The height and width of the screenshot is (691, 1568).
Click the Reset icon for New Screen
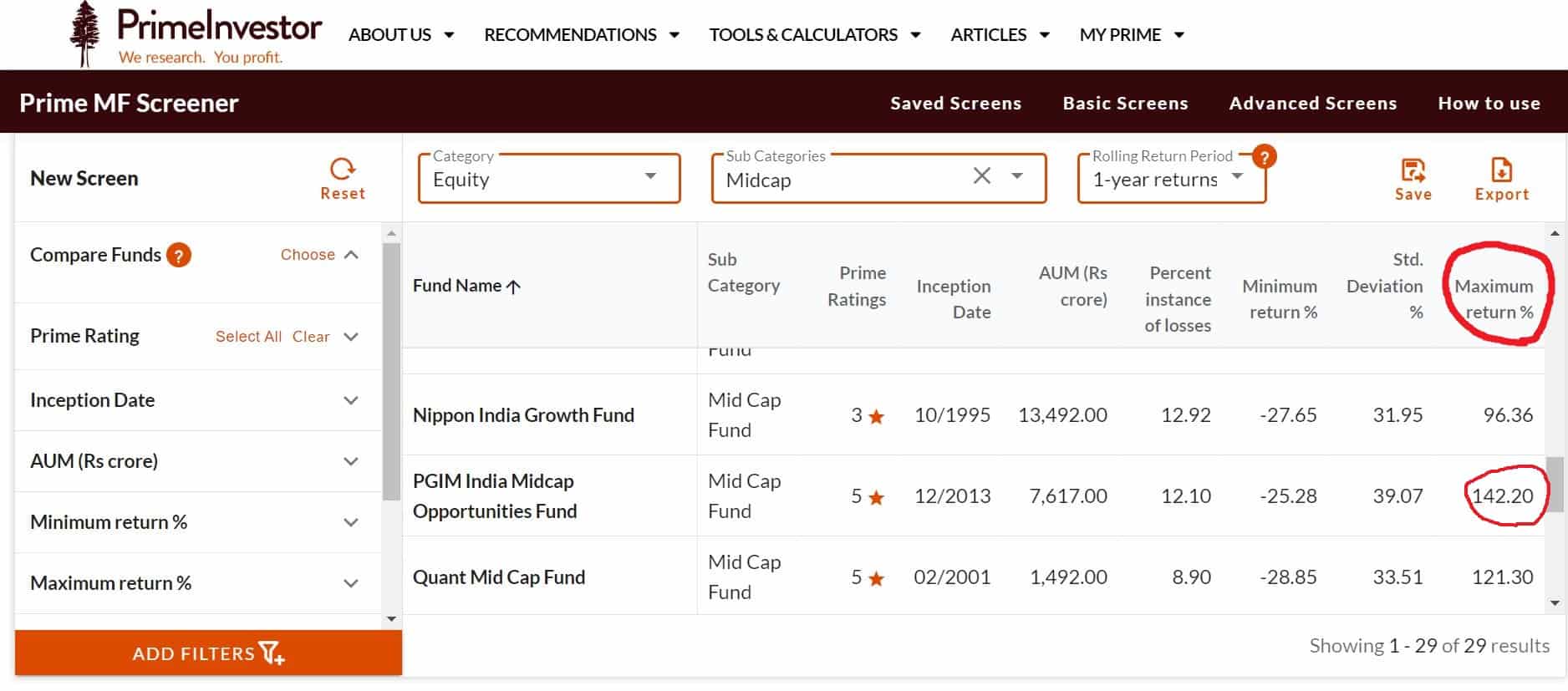coord(343,170)
